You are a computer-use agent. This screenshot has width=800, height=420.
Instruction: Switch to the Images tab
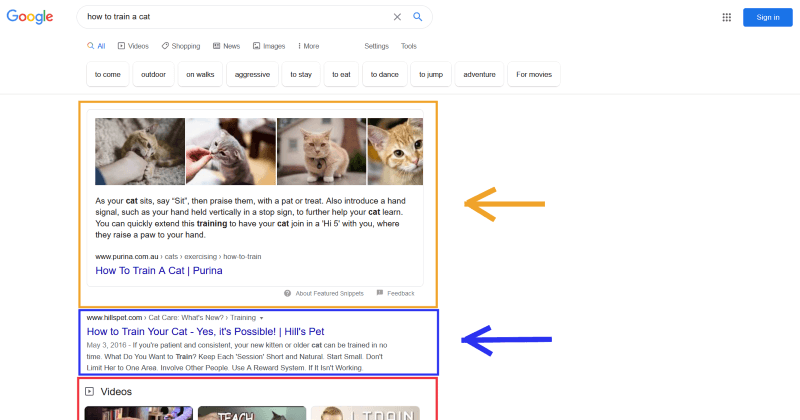coord(269,46)
